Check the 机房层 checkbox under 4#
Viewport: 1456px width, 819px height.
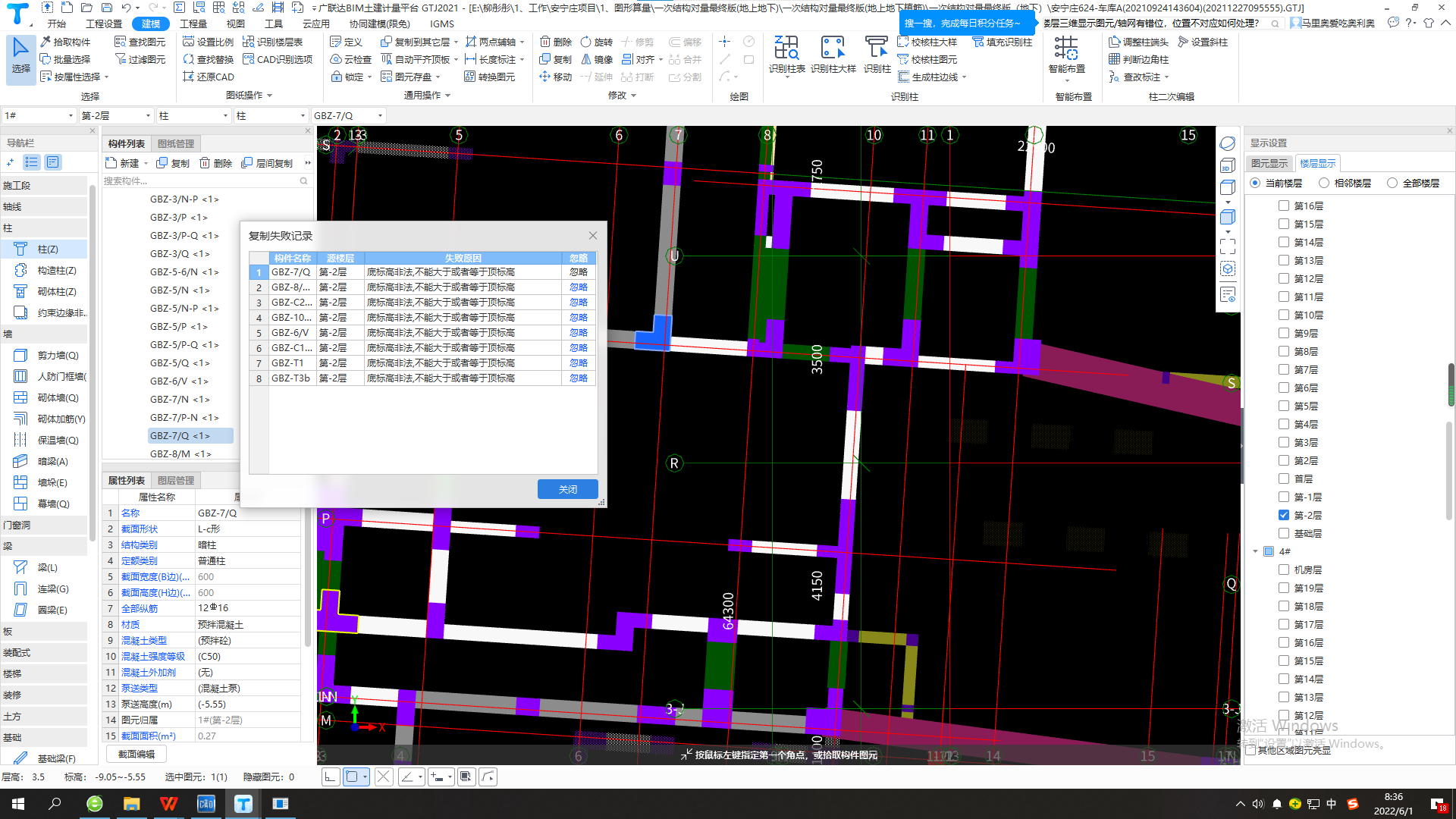(x=1284, y=570)
